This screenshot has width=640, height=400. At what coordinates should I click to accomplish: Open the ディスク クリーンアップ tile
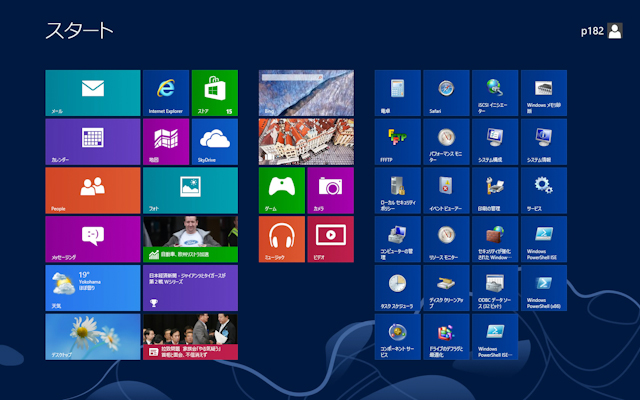coord(446,288)
